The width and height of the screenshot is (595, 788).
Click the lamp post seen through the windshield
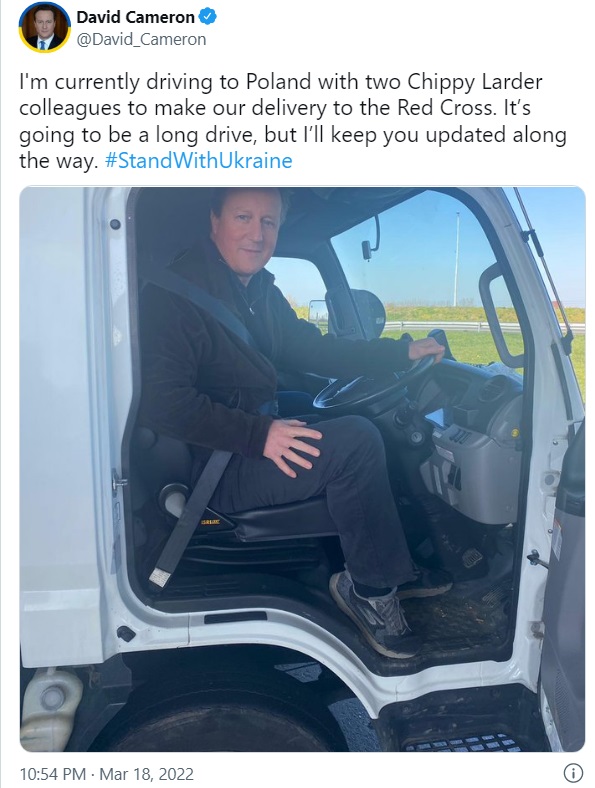tap(457, 259)
